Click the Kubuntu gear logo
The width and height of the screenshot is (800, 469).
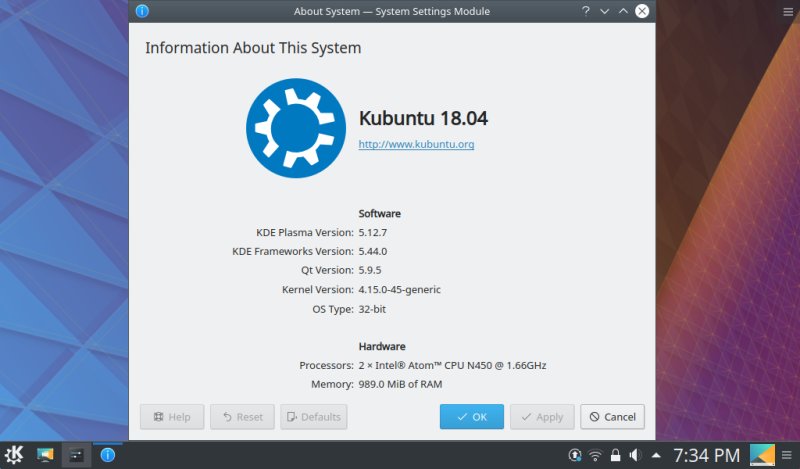tap(296, 128)
